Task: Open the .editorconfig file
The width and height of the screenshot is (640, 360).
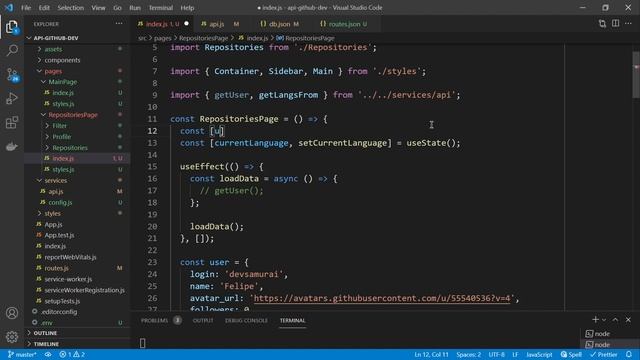Action: 59,312
